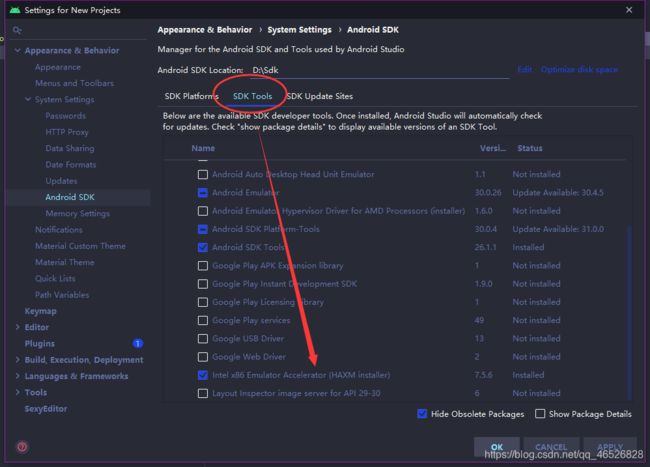Viewport: 650px width, 467px height.
Task: Open Material Custom Theme settings
Action: coord(80,246)
